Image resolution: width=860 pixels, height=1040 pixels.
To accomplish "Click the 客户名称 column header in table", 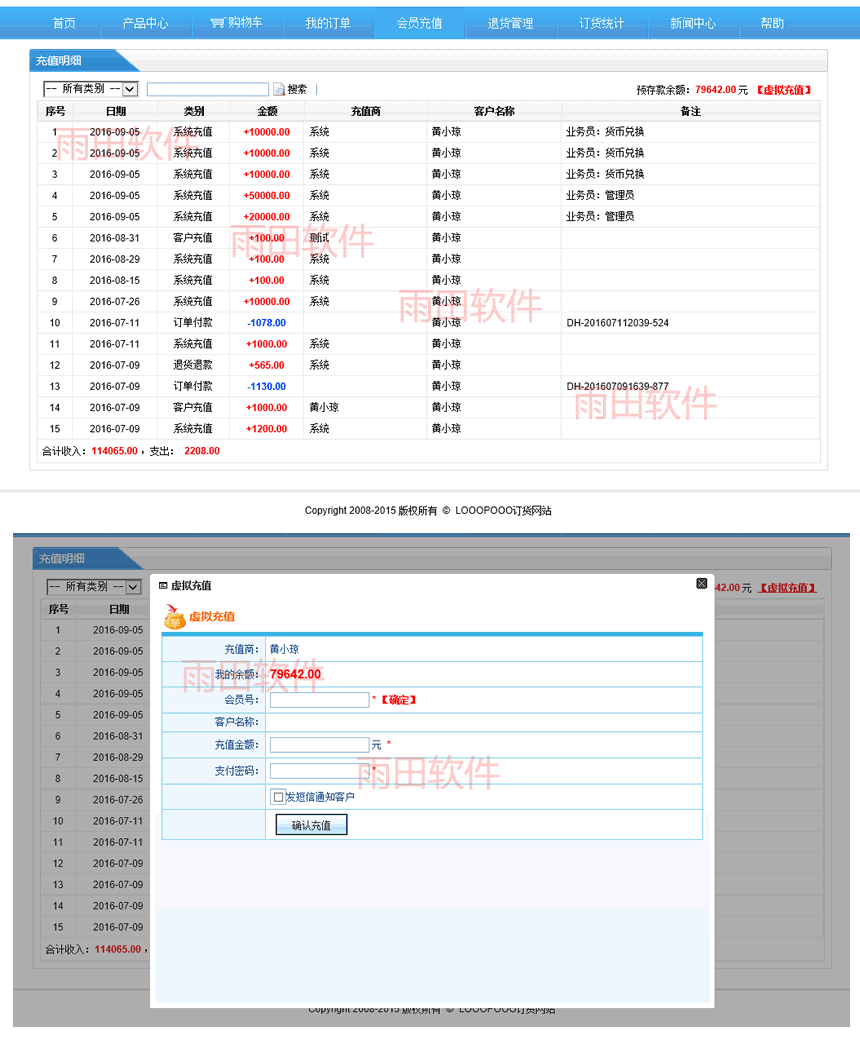I will [x=494, y=111].
